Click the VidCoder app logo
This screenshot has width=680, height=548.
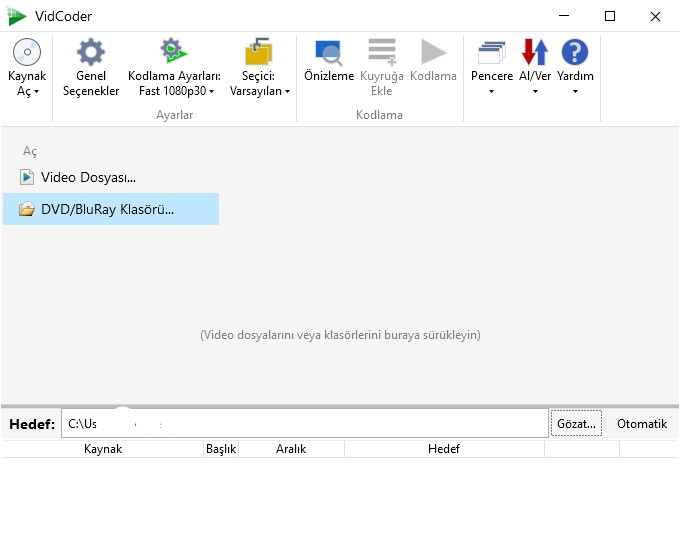(16, 16)
